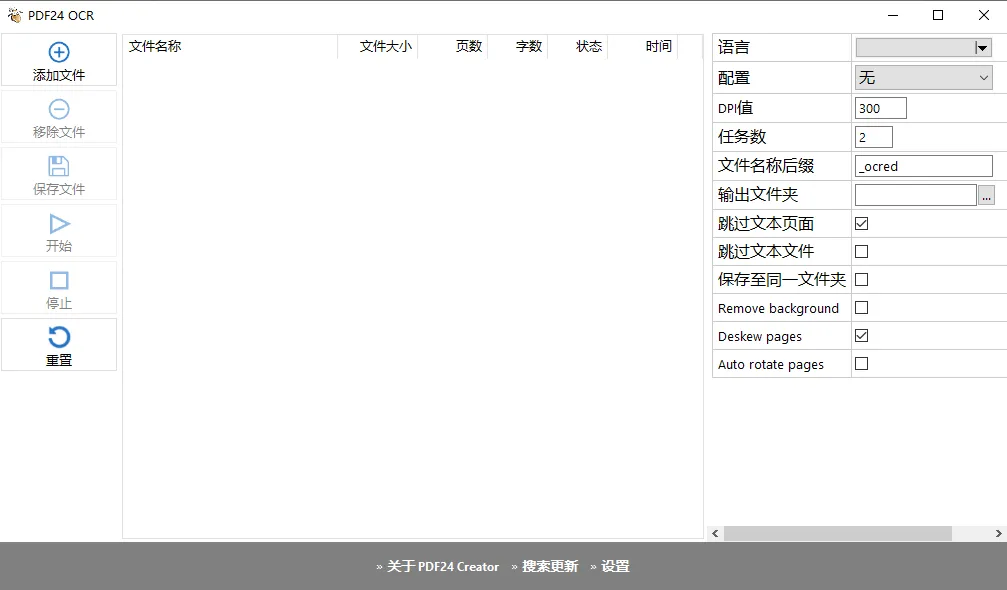Reset the list with the 重置 icon
Viewport: 1007px width, 590px height.
click(59, 337)
